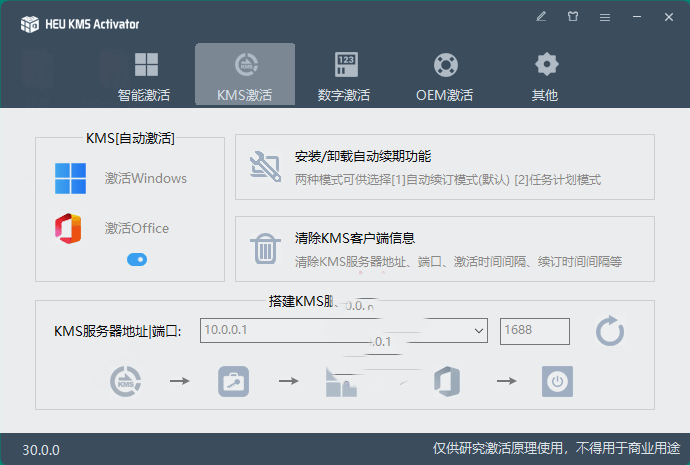Minimize the HEU KMS Activator window

click(x=637, y=17)
